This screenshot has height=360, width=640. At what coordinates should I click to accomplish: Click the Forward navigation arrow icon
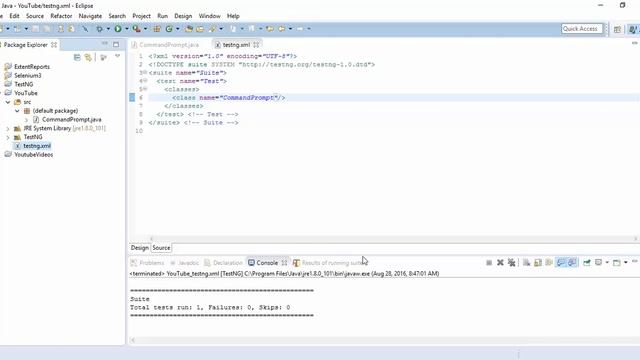pyautogui.click(x=300, y=29)
